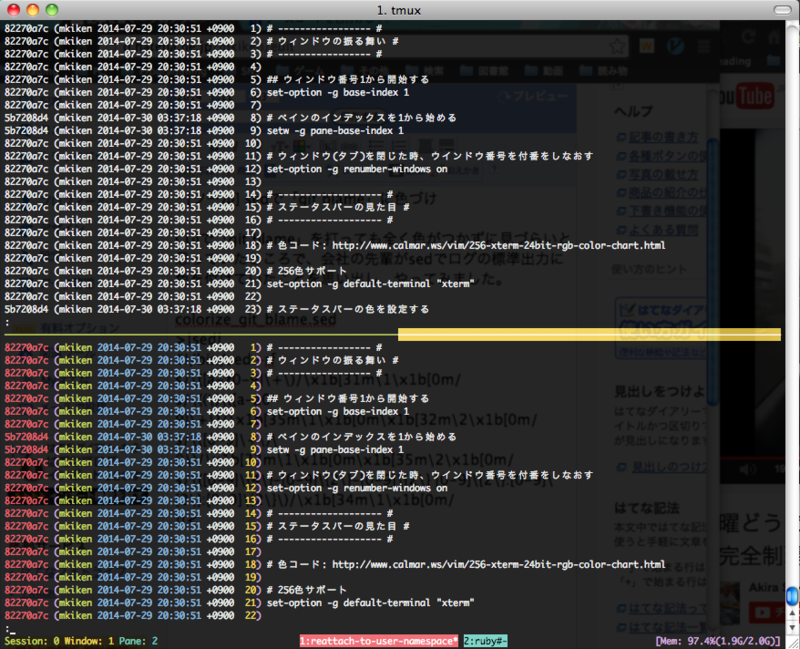The width and height of the screenshot is (800, 649).
Task: Click hash 5b7208d4 on line 23 in upper pane
Action: pyautogui.click(x=27, y=309)
